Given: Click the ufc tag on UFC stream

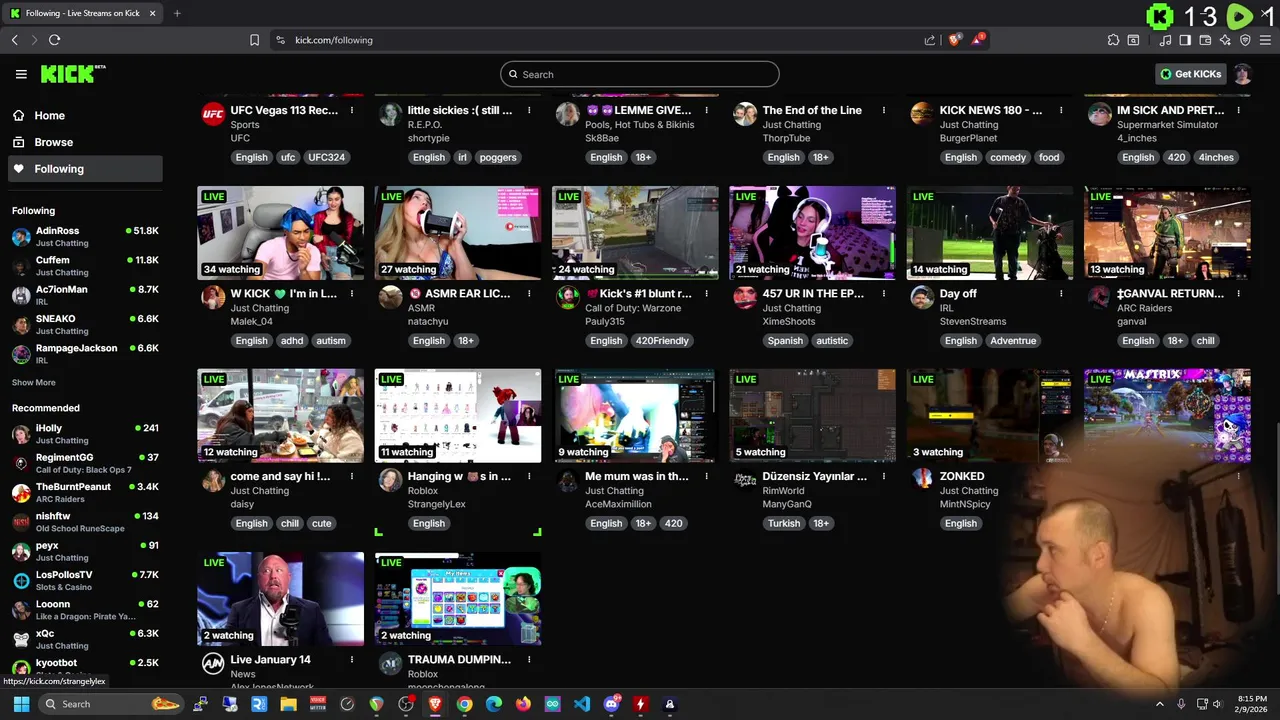Looking at the screenshot, I should click(x=288, y=157).
